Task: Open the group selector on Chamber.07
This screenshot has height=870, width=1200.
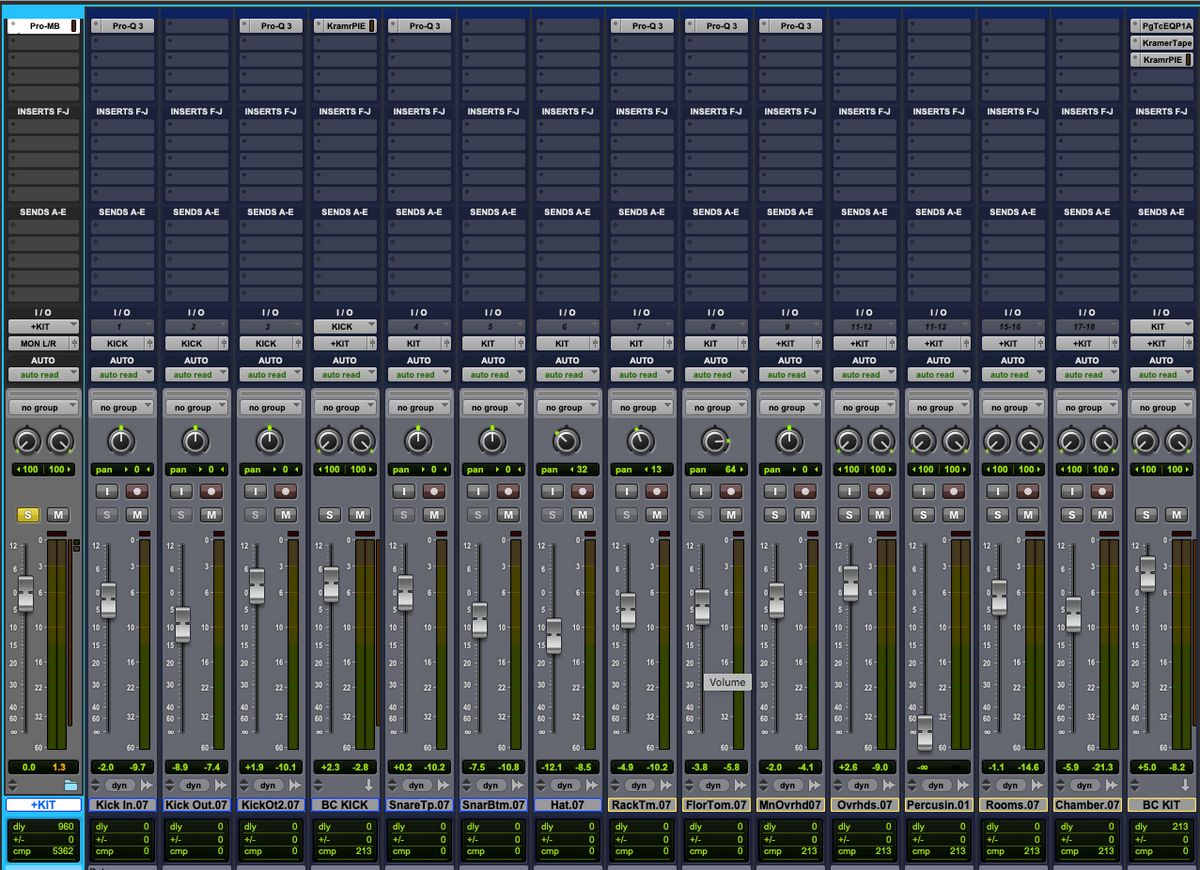Action: [1087, 408]
